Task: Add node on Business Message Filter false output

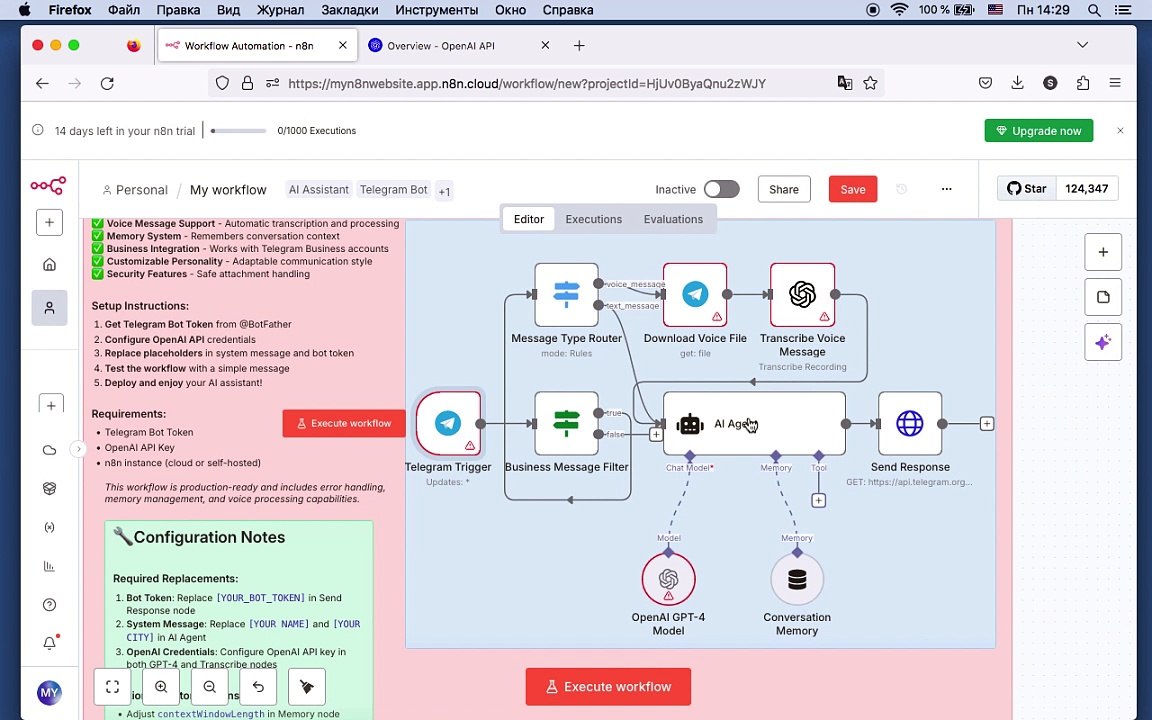Action: [x=655, y=435]
